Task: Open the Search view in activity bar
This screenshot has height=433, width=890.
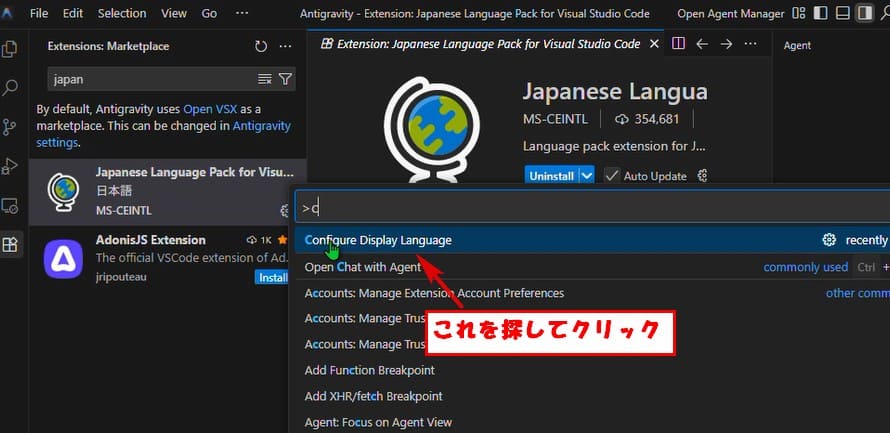Action: pos(11,87)
